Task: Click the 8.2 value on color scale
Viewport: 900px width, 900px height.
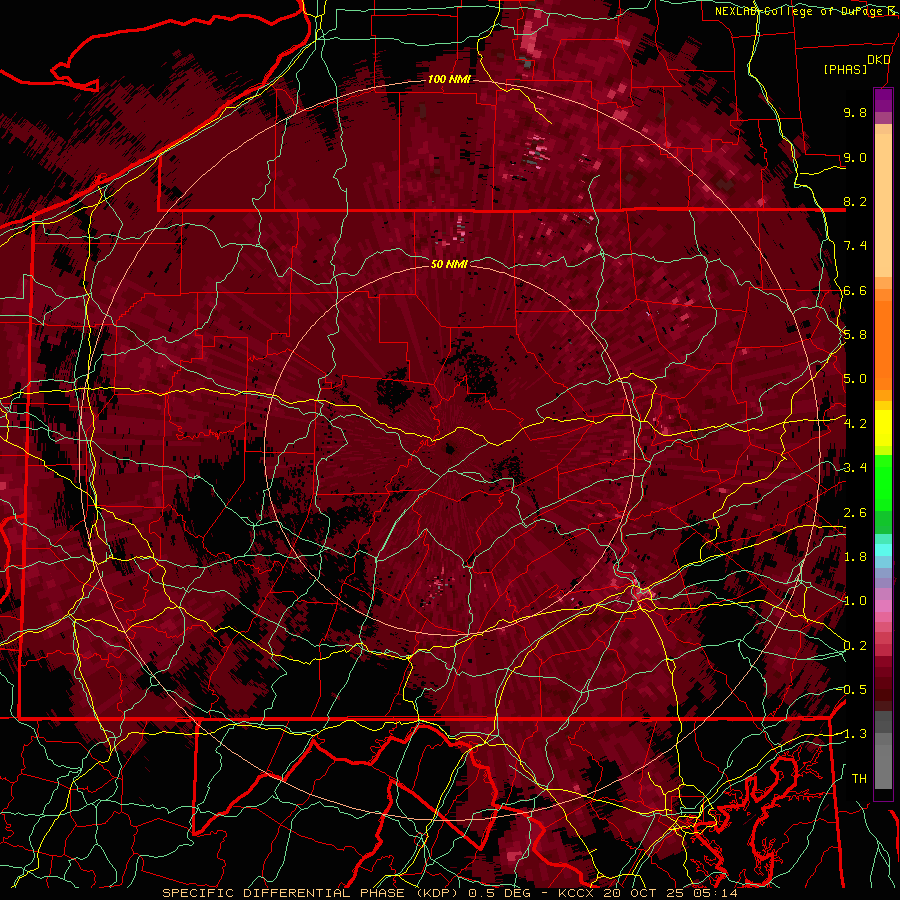Action: point(855,201)
